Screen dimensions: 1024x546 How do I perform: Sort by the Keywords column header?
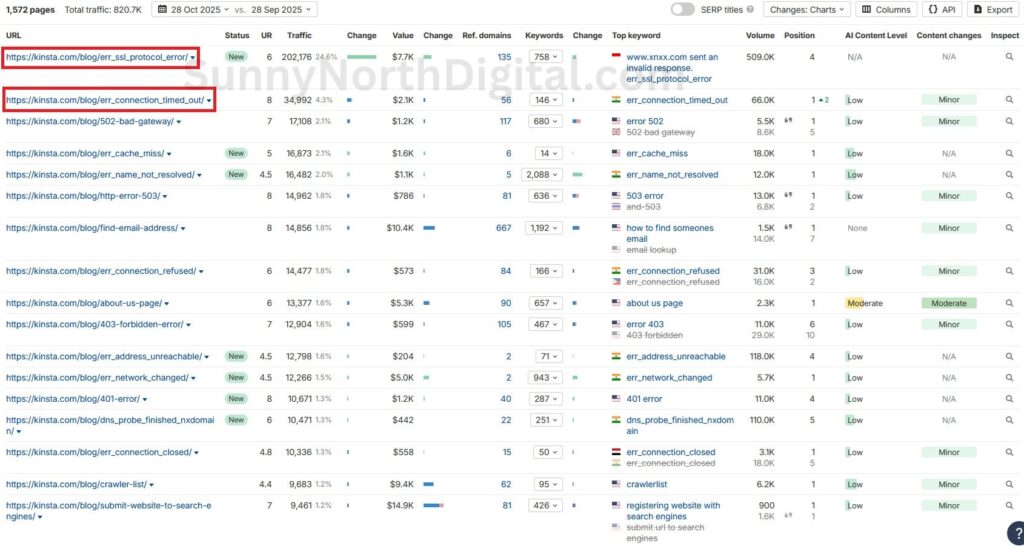click(544, 35)
